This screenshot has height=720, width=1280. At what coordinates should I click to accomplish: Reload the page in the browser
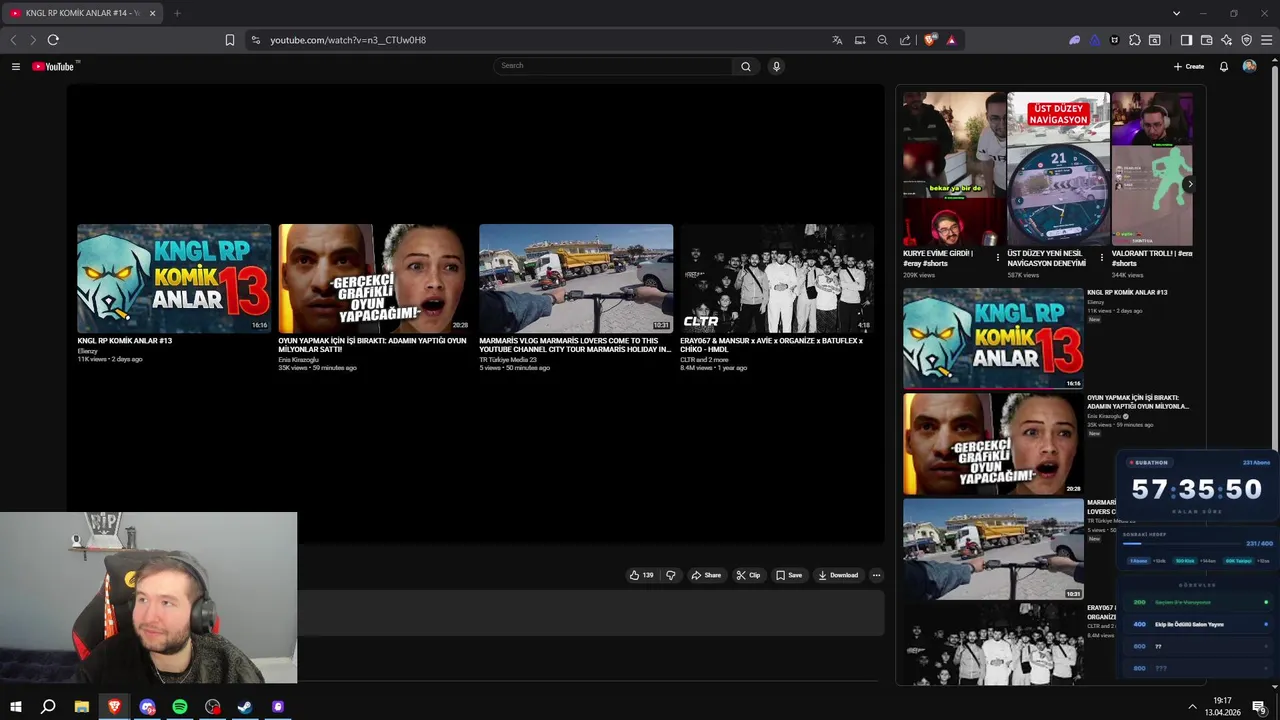(x=53, y=40)
